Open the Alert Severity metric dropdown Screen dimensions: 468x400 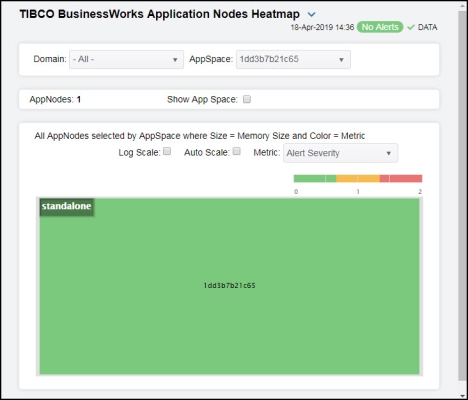[340, 153]
